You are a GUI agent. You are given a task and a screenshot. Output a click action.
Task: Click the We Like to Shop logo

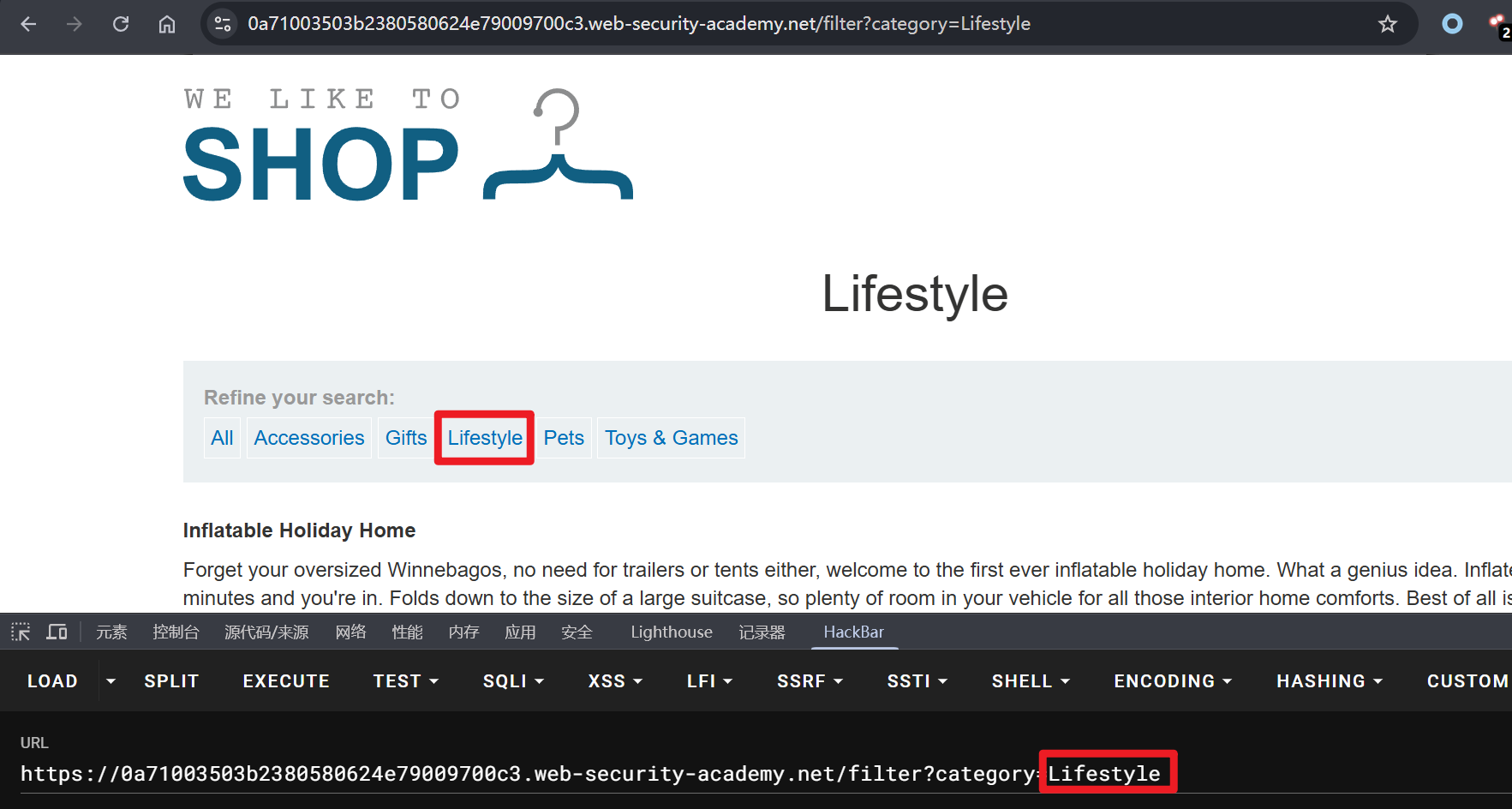coord(408,146)
